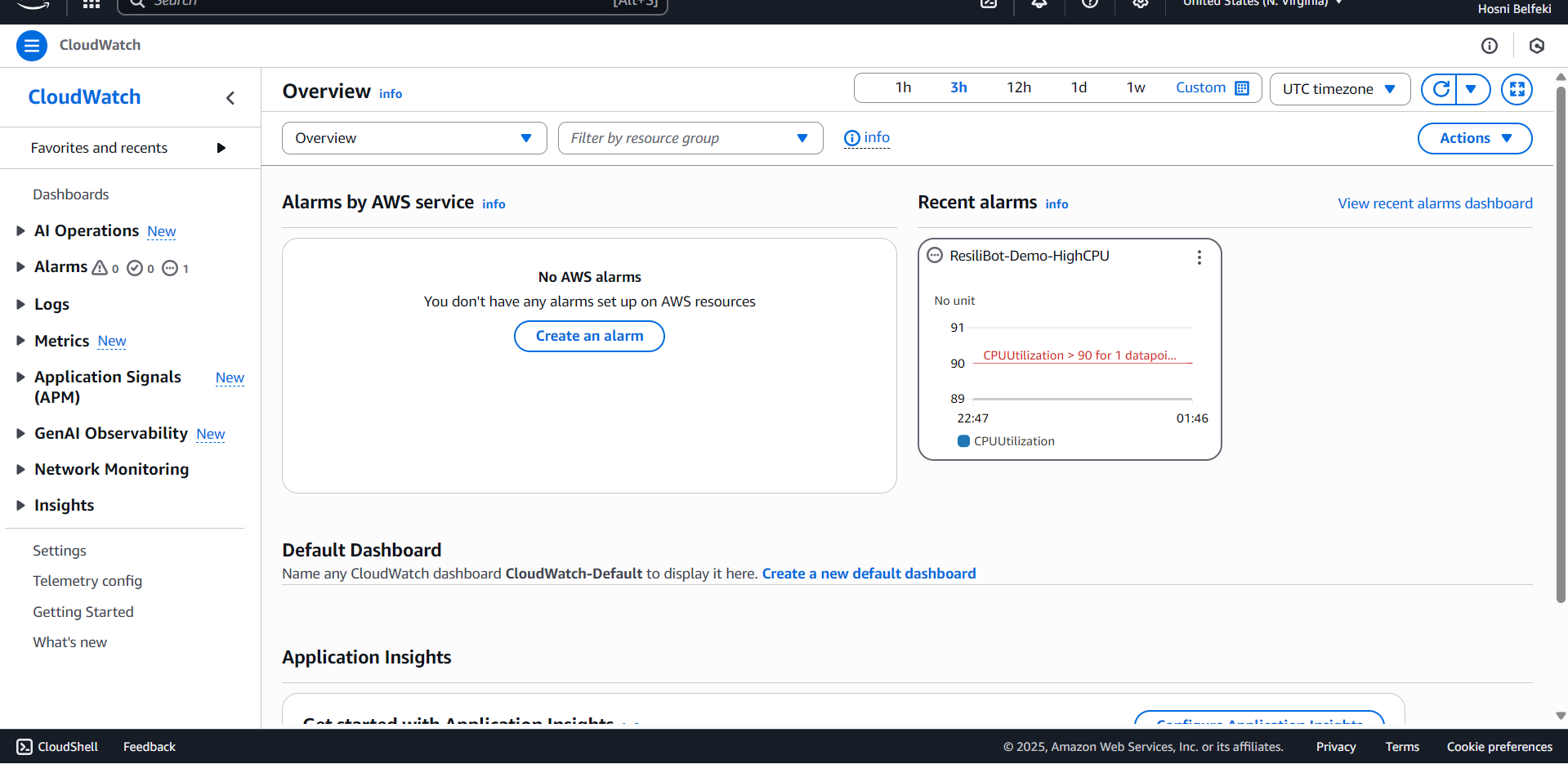Open the navigation hamburger menu
This screenshot has width=1568, height=764.
(32, 46)
